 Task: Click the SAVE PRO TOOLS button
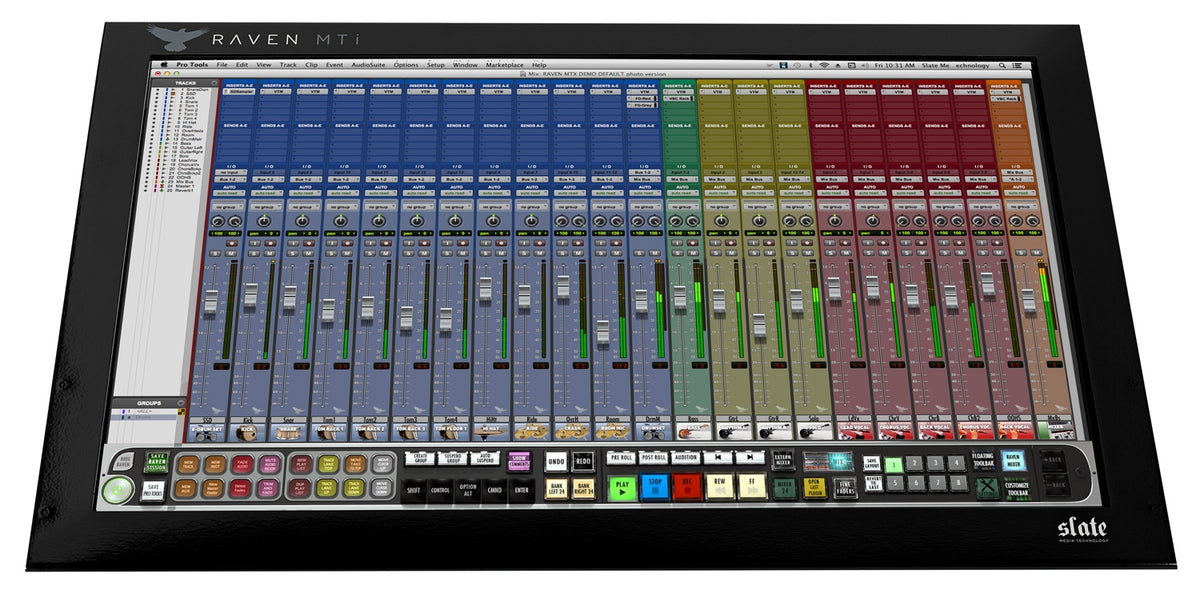coord(153,491)
